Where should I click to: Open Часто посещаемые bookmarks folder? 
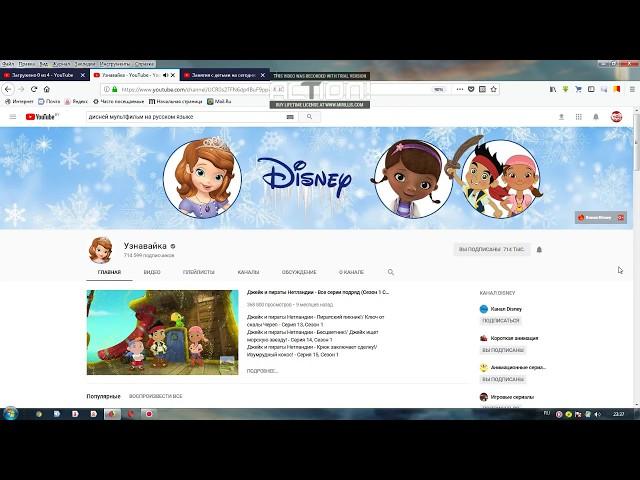pos(118,101)
